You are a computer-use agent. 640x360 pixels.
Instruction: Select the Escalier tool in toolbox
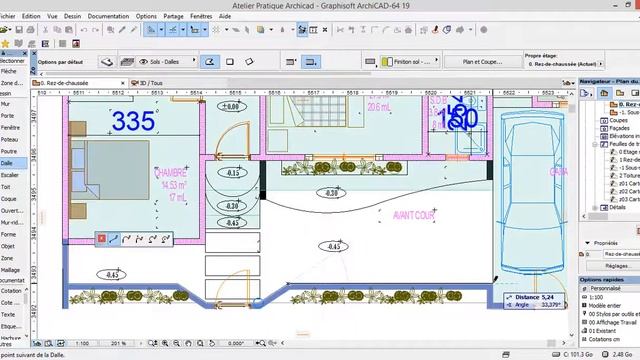(10, 175)
